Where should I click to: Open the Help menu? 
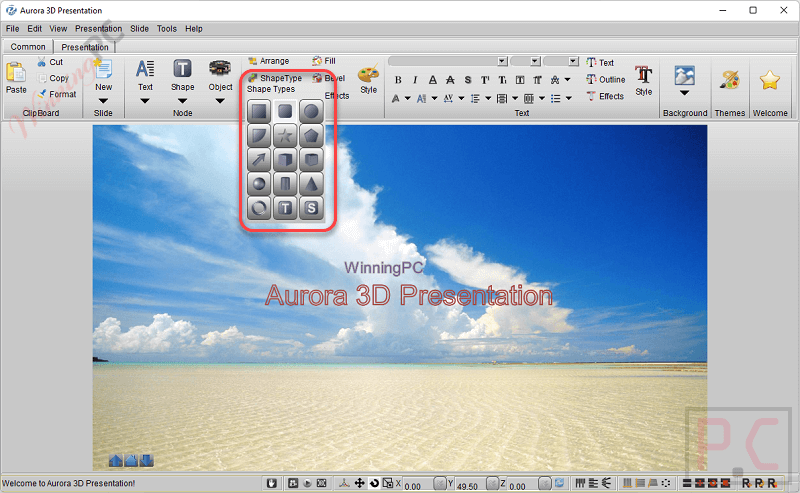(x=194, y=29)
